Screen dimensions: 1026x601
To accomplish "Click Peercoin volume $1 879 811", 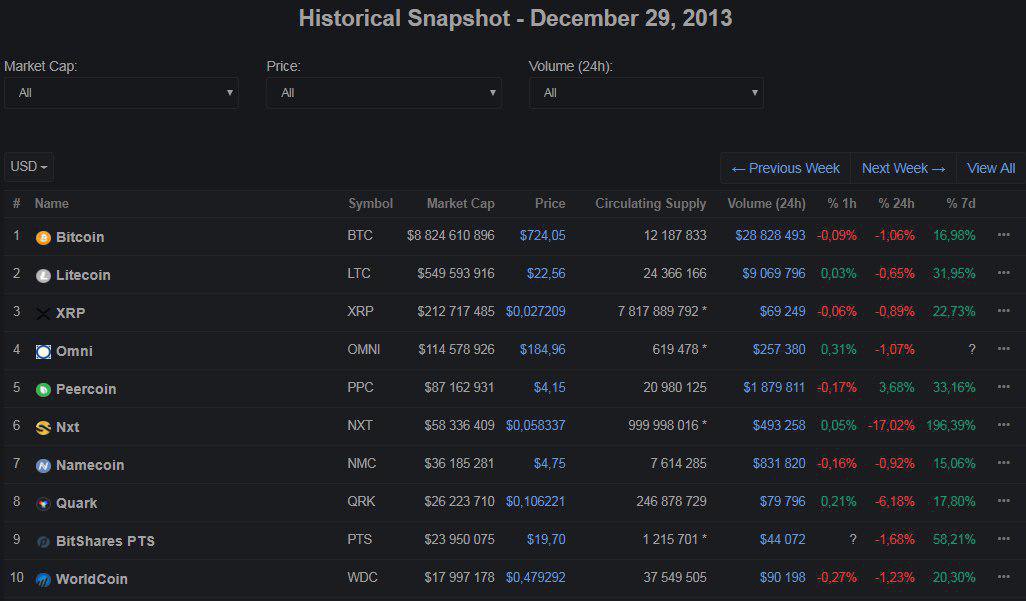I will [774, 387].
